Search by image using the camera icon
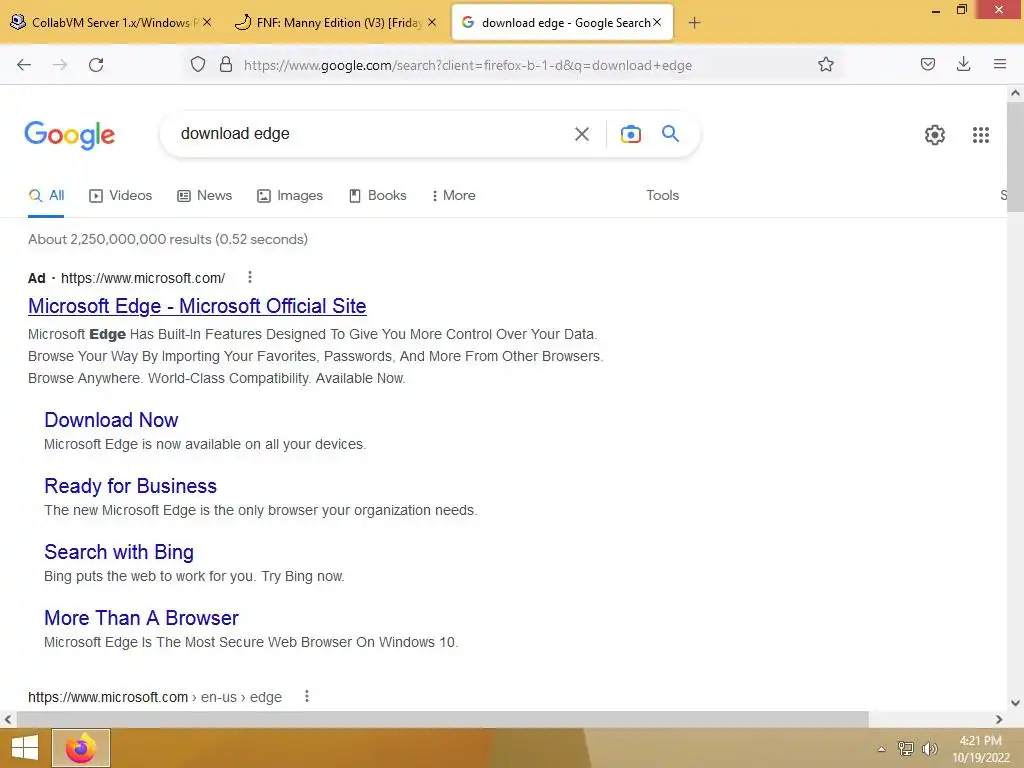 click(630, 134)
